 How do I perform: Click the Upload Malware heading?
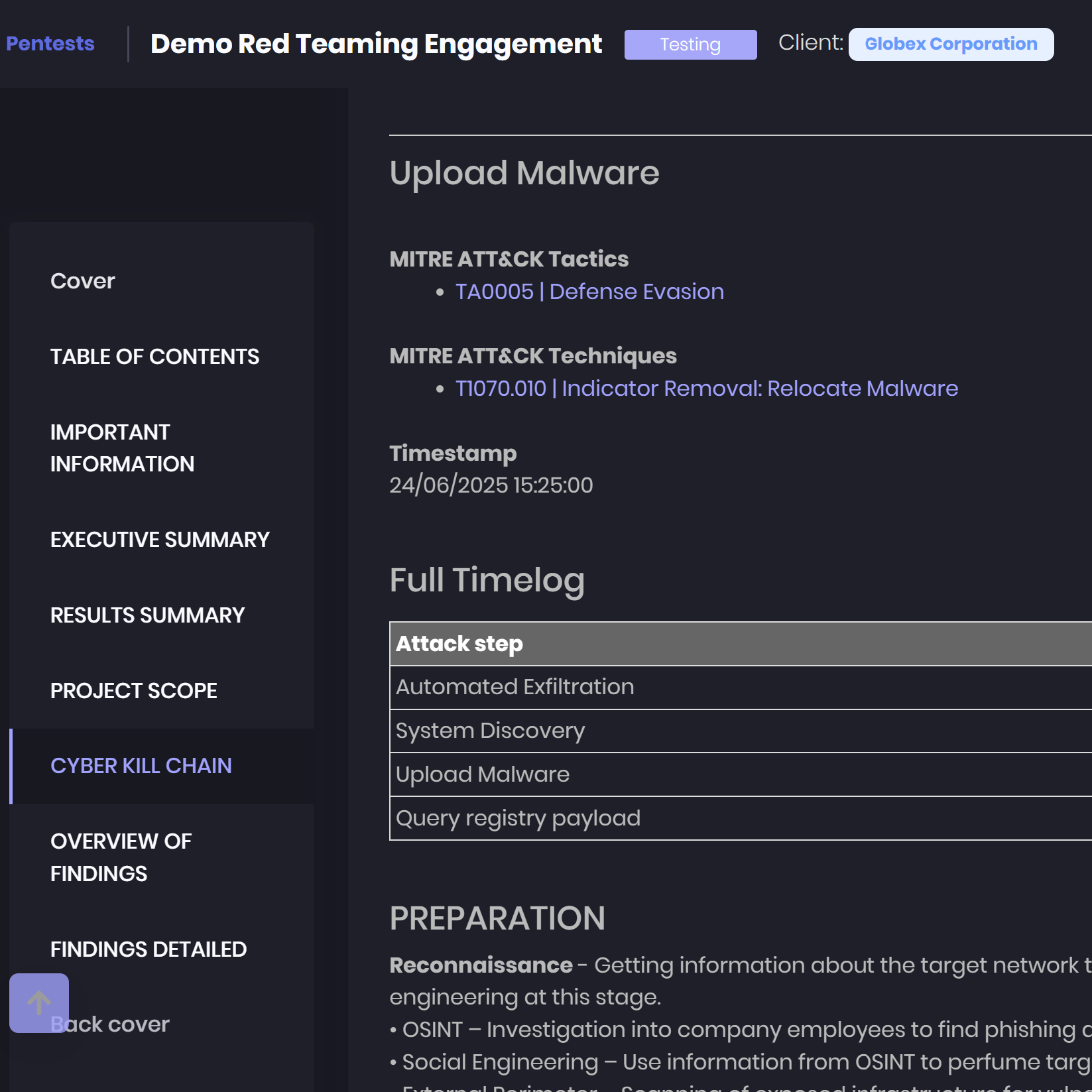[x=524, y=174]
